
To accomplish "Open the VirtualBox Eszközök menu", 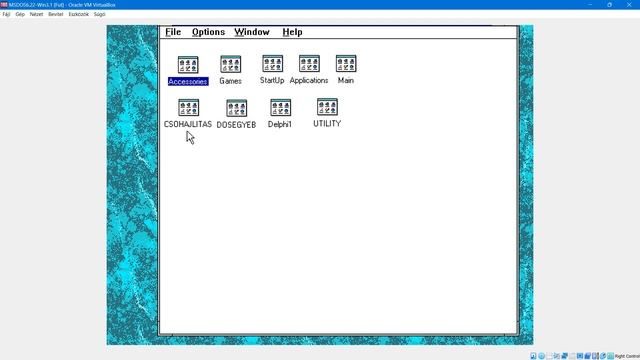I will tap(78, 14).
